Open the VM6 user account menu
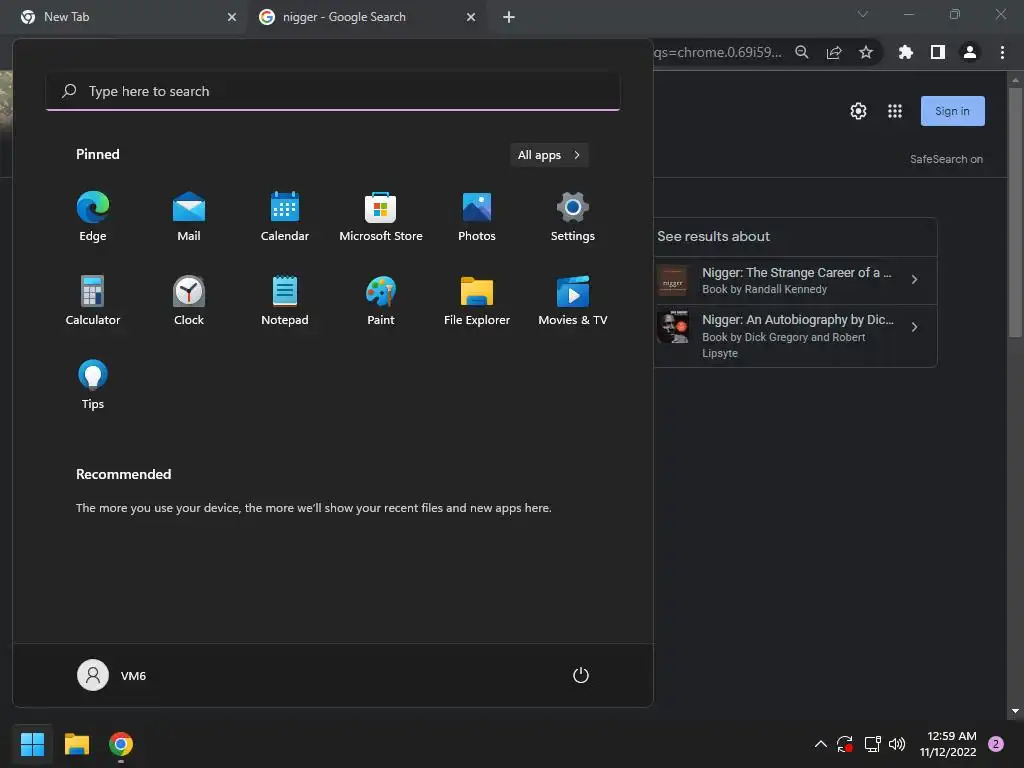 click(112, 675)
